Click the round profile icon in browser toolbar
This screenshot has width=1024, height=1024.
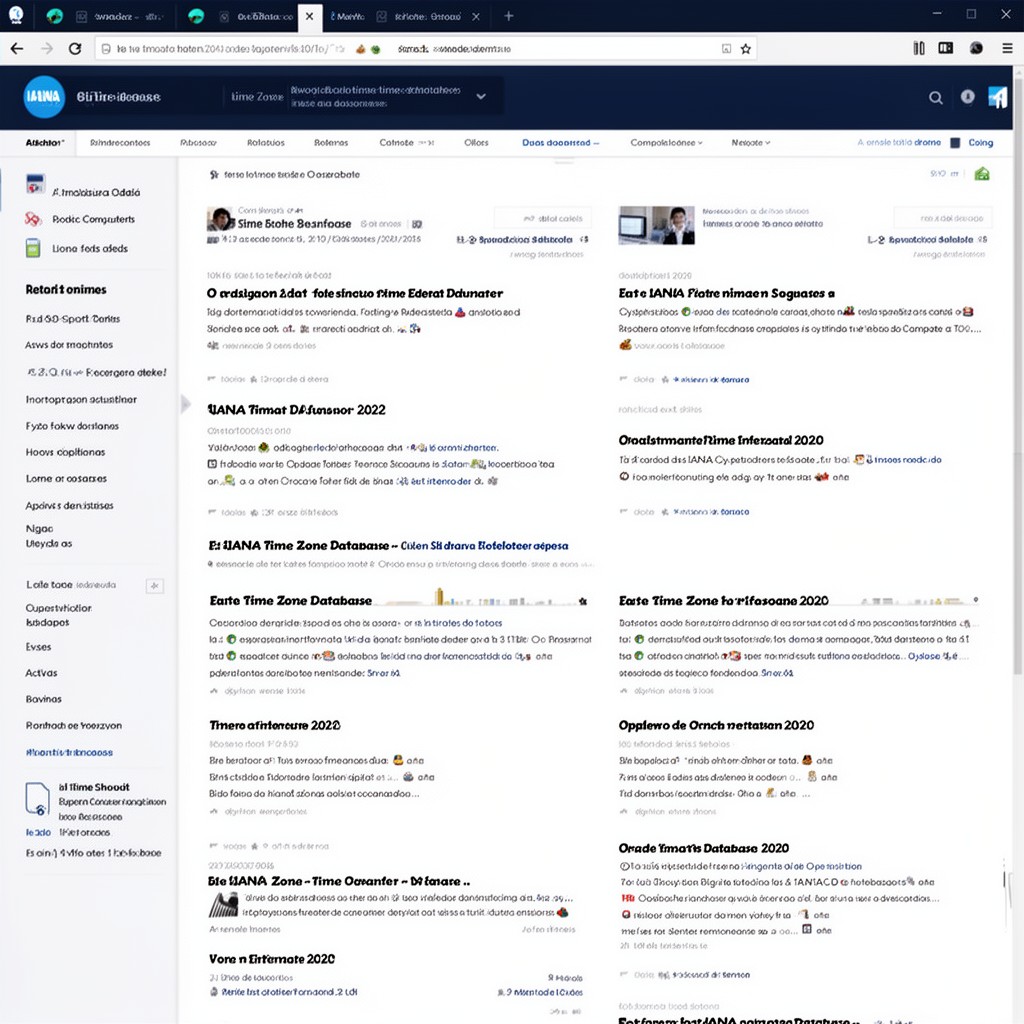[976, 48]
